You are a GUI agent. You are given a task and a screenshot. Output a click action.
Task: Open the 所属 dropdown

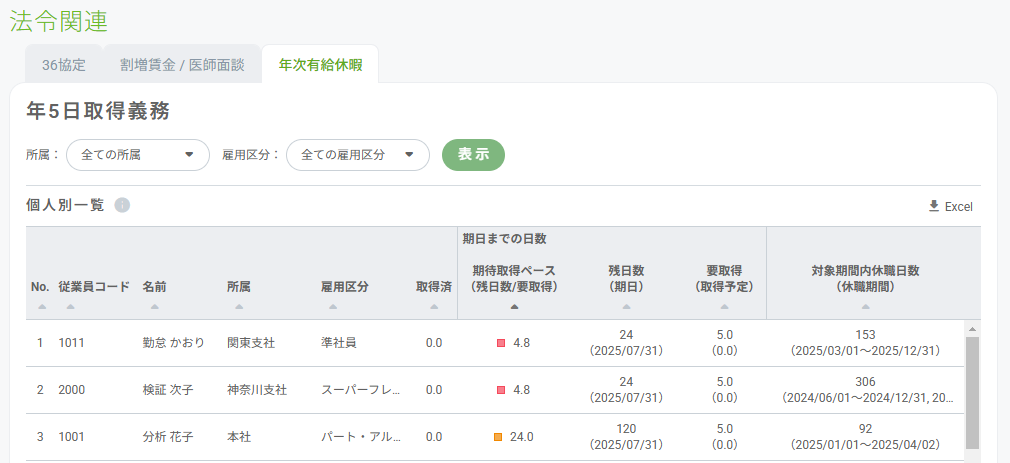point(138,155)
